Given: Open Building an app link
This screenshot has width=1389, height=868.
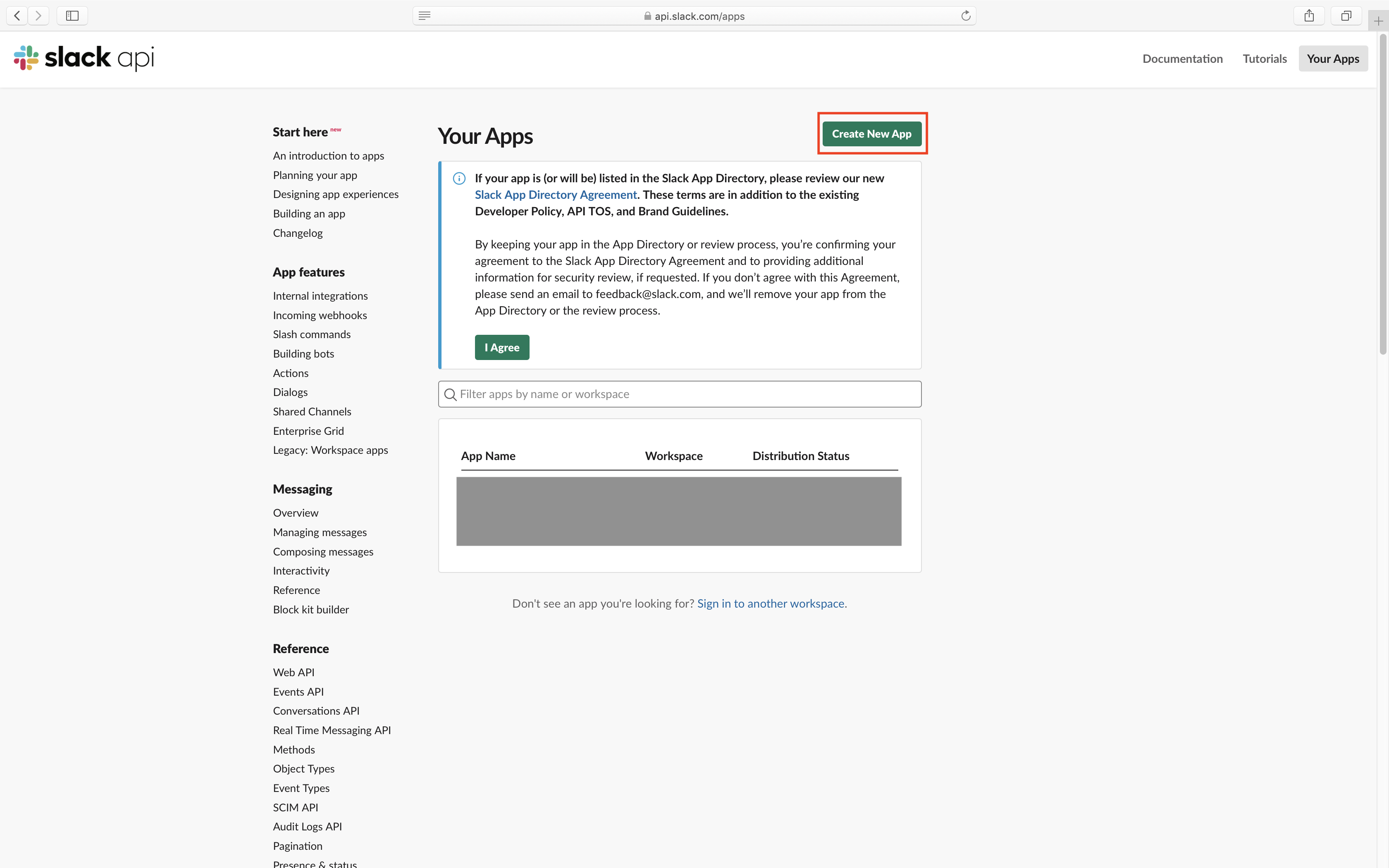Looking at the screenshot, I should point(309,214).
